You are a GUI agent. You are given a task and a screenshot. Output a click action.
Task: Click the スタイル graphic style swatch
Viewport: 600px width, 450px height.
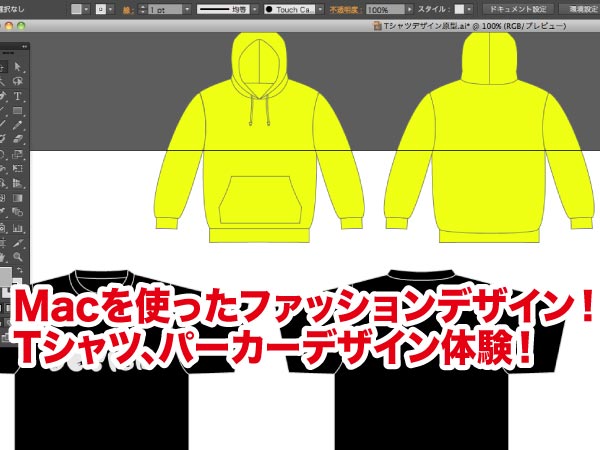(x=459, y=9)
